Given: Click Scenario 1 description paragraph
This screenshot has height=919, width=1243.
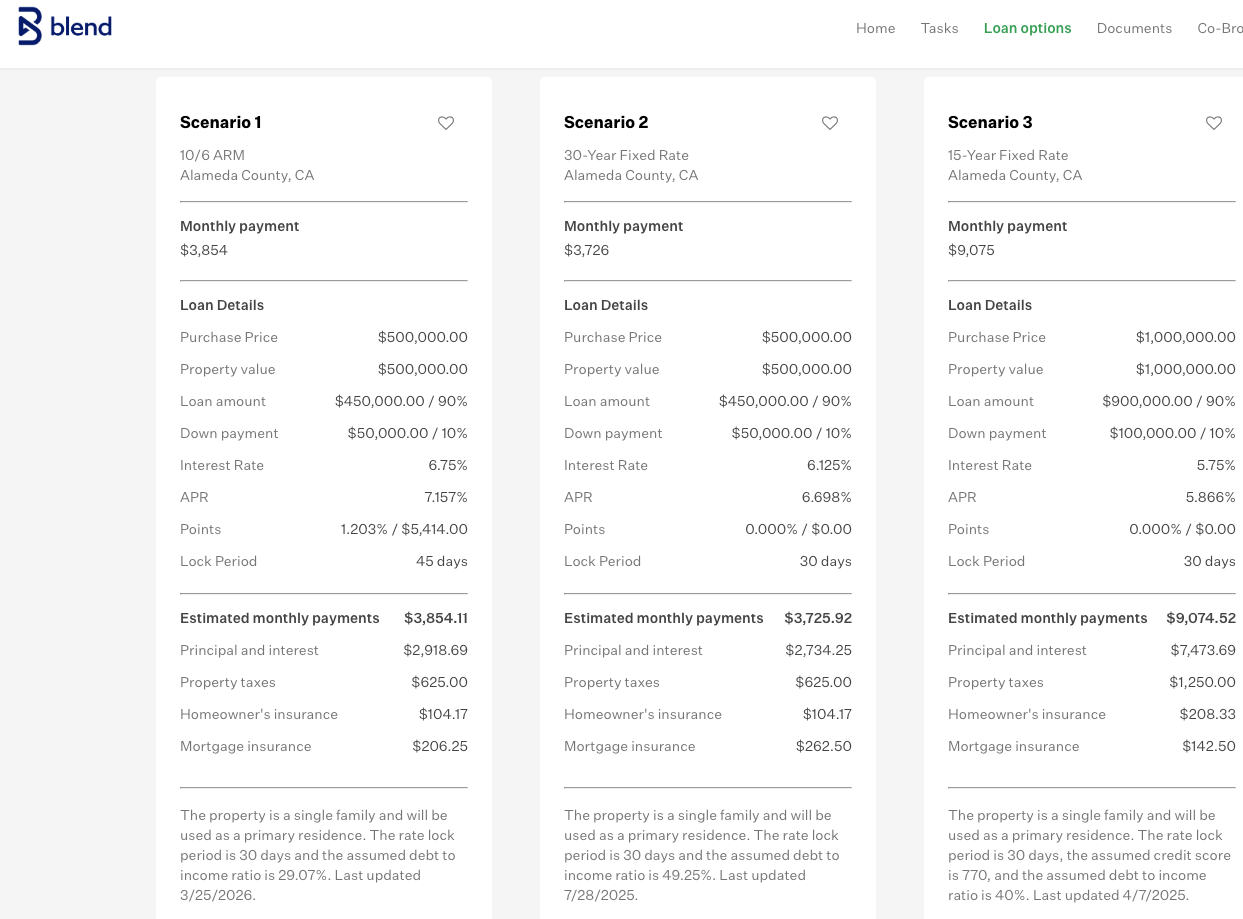Looking at the screenshot, I should pyautogui.click(x=318, y=855).
